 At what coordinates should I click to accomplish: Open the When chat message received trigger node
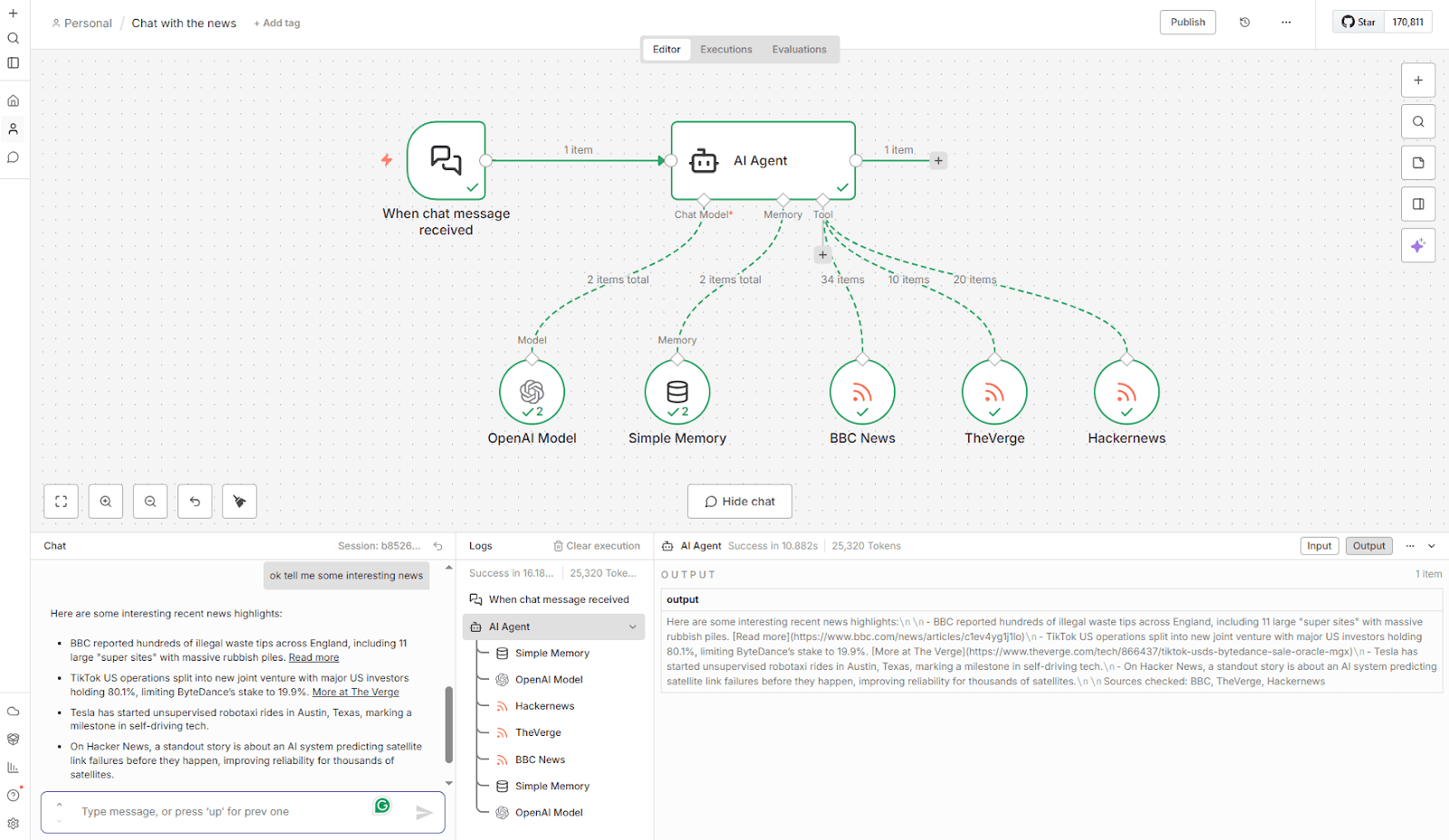click(x=446, y=160)
